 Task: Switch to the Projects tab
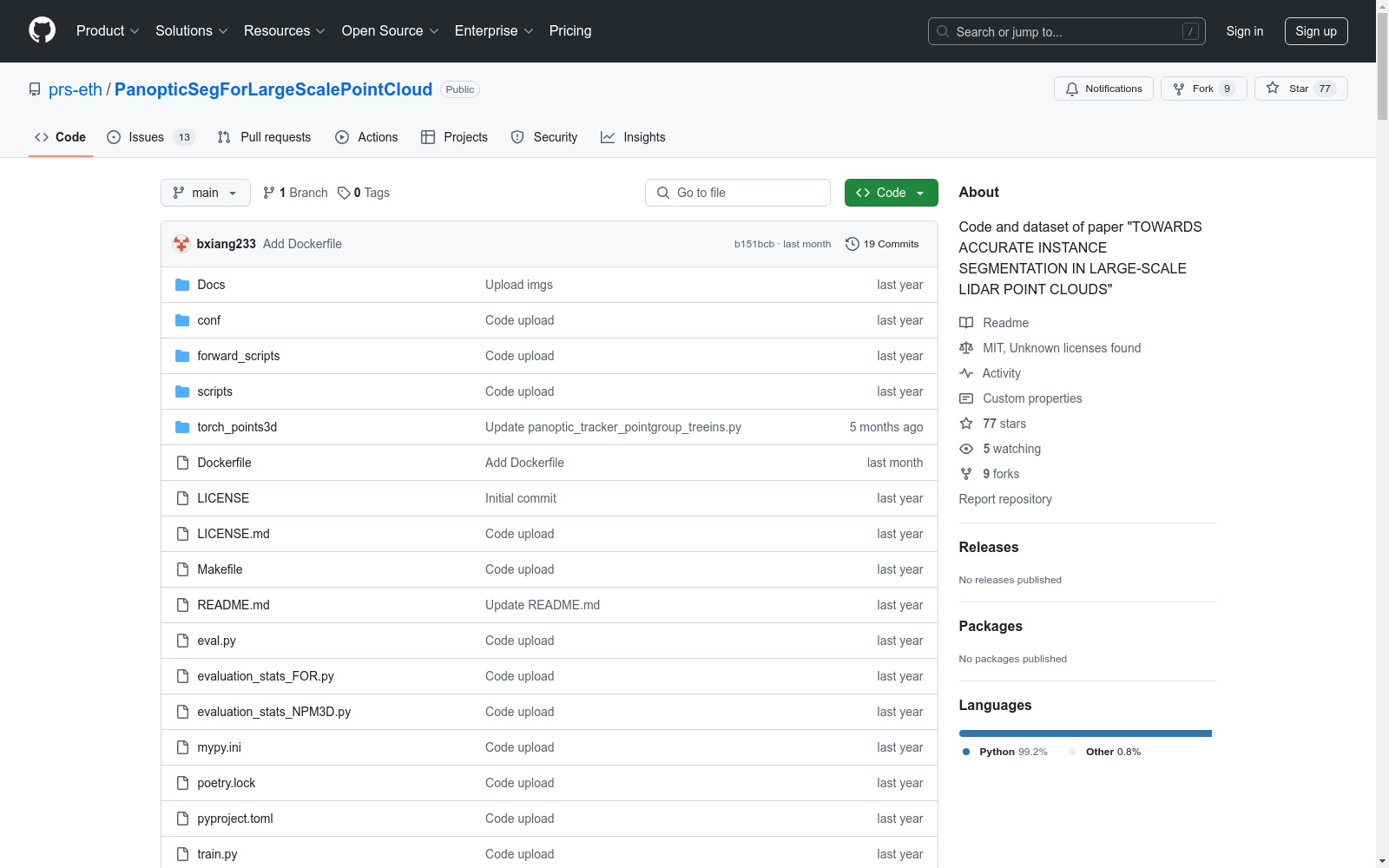coord(454,137)
